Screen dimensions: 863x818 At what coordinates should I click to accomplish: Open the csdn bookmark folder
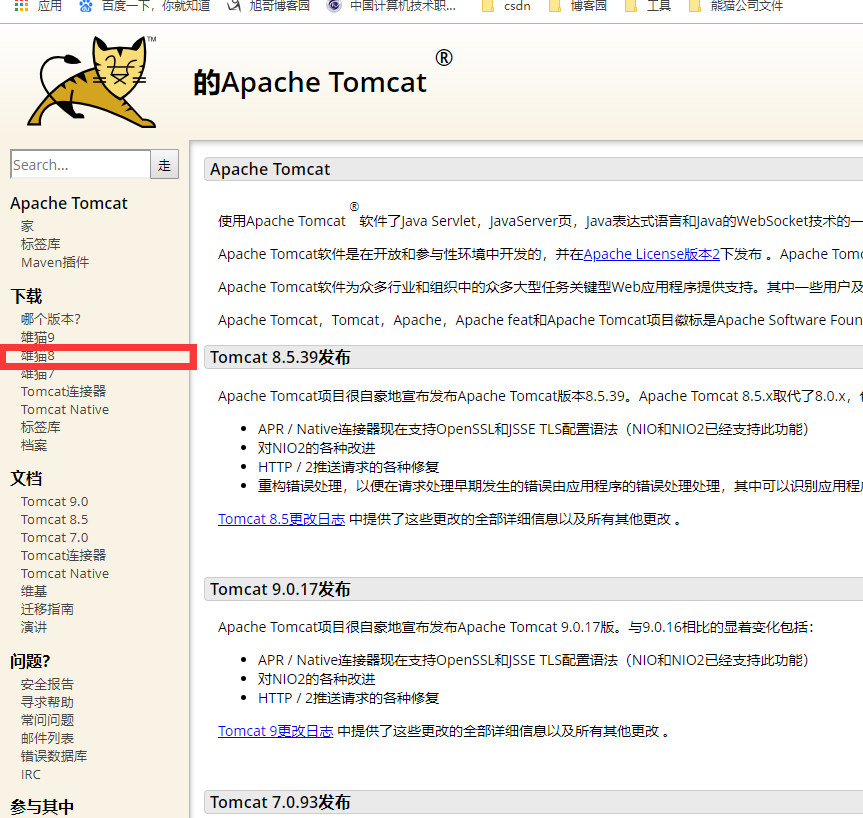click(x=506, y=6)
